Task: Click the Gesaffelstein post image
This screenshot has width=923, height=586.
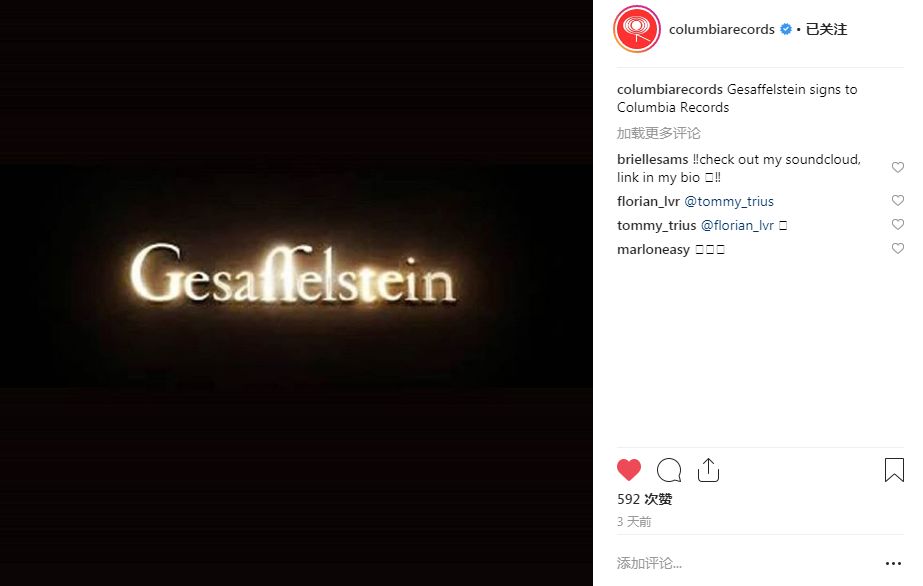Action: click(296, 293)
